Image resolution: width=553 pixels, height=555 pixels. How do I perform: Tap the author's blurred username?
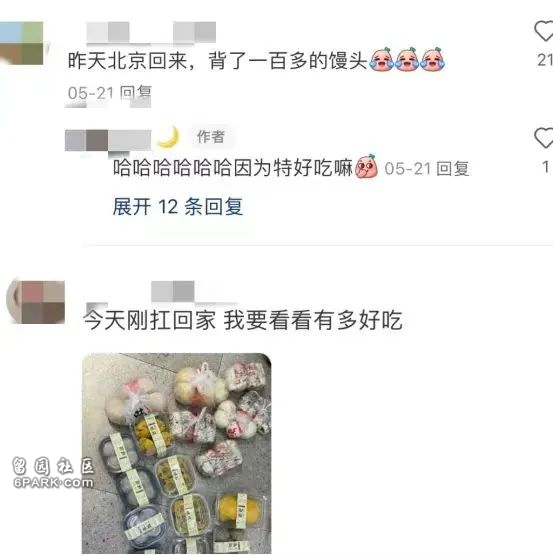click(108, 140)
